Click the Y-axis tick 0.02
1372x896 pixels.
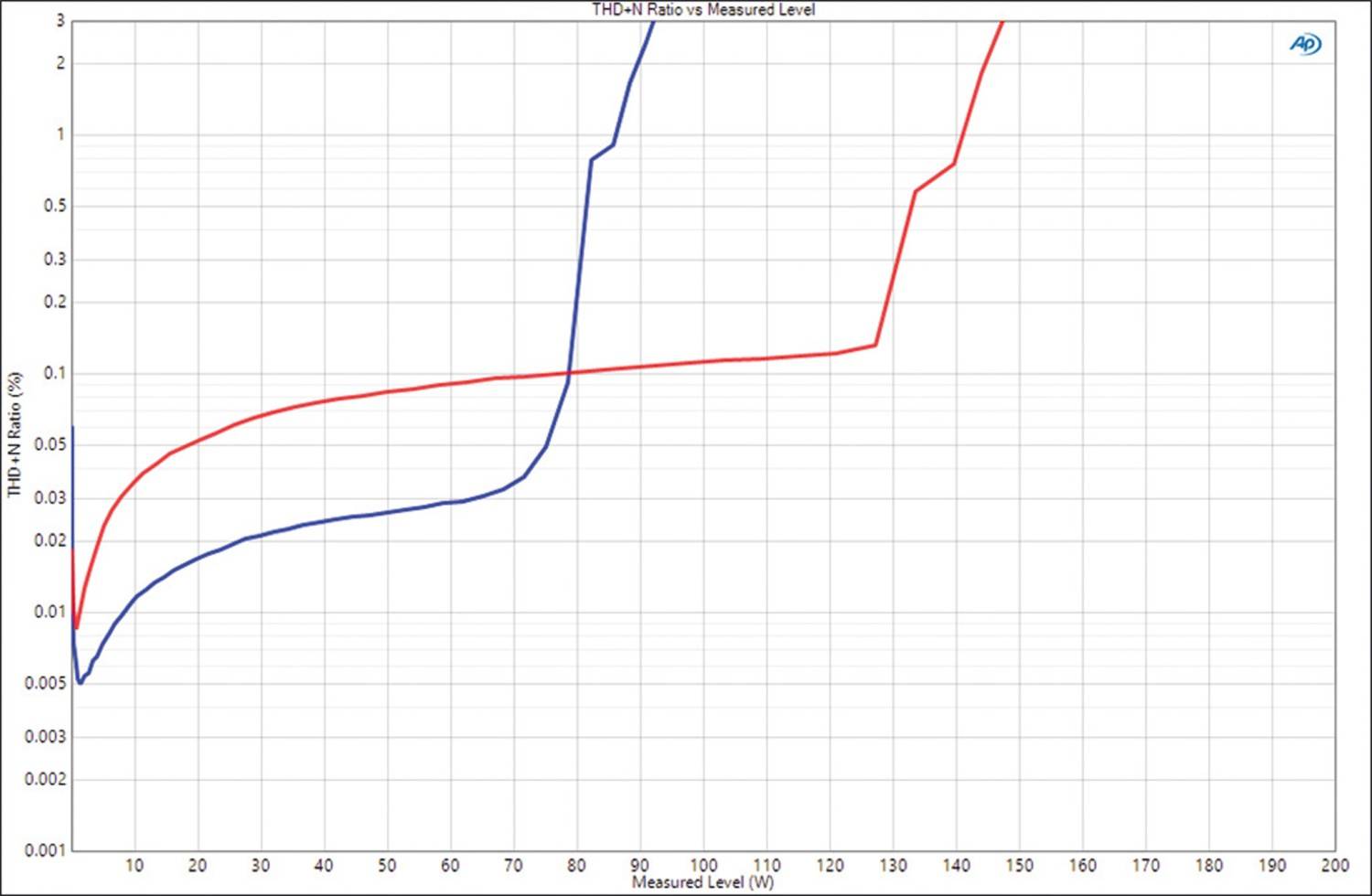point(50,540)
